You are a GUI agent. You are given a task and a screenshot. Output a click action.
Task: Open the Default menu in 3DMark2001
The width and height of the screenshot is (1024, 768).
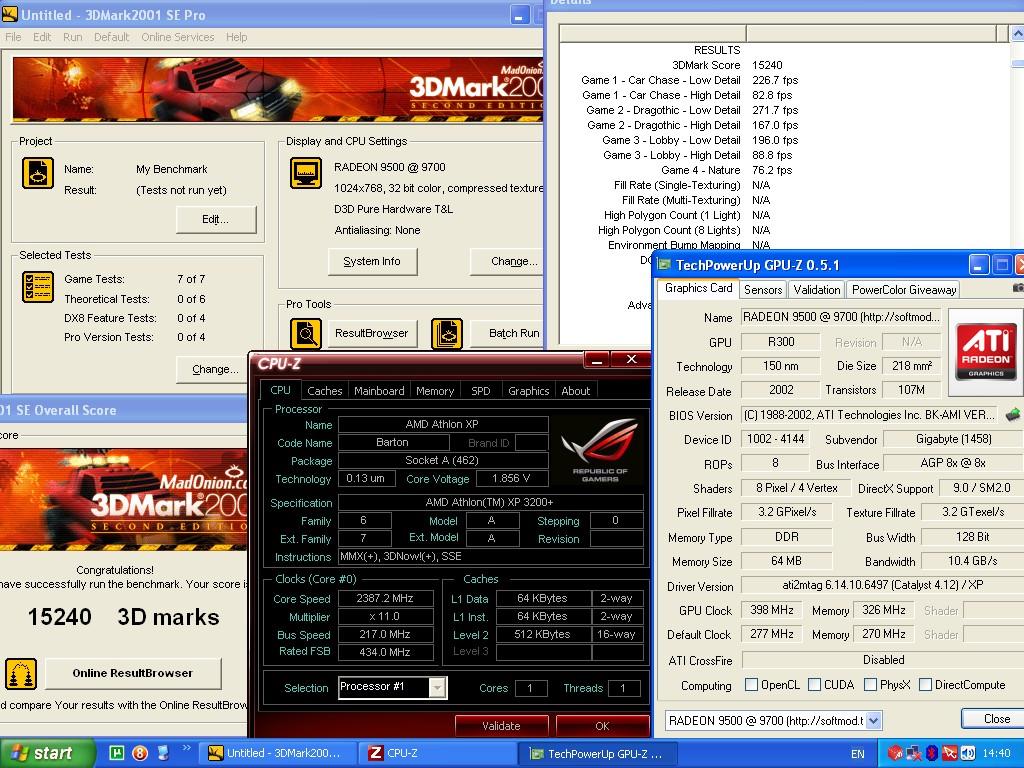(x=112, y=37)
